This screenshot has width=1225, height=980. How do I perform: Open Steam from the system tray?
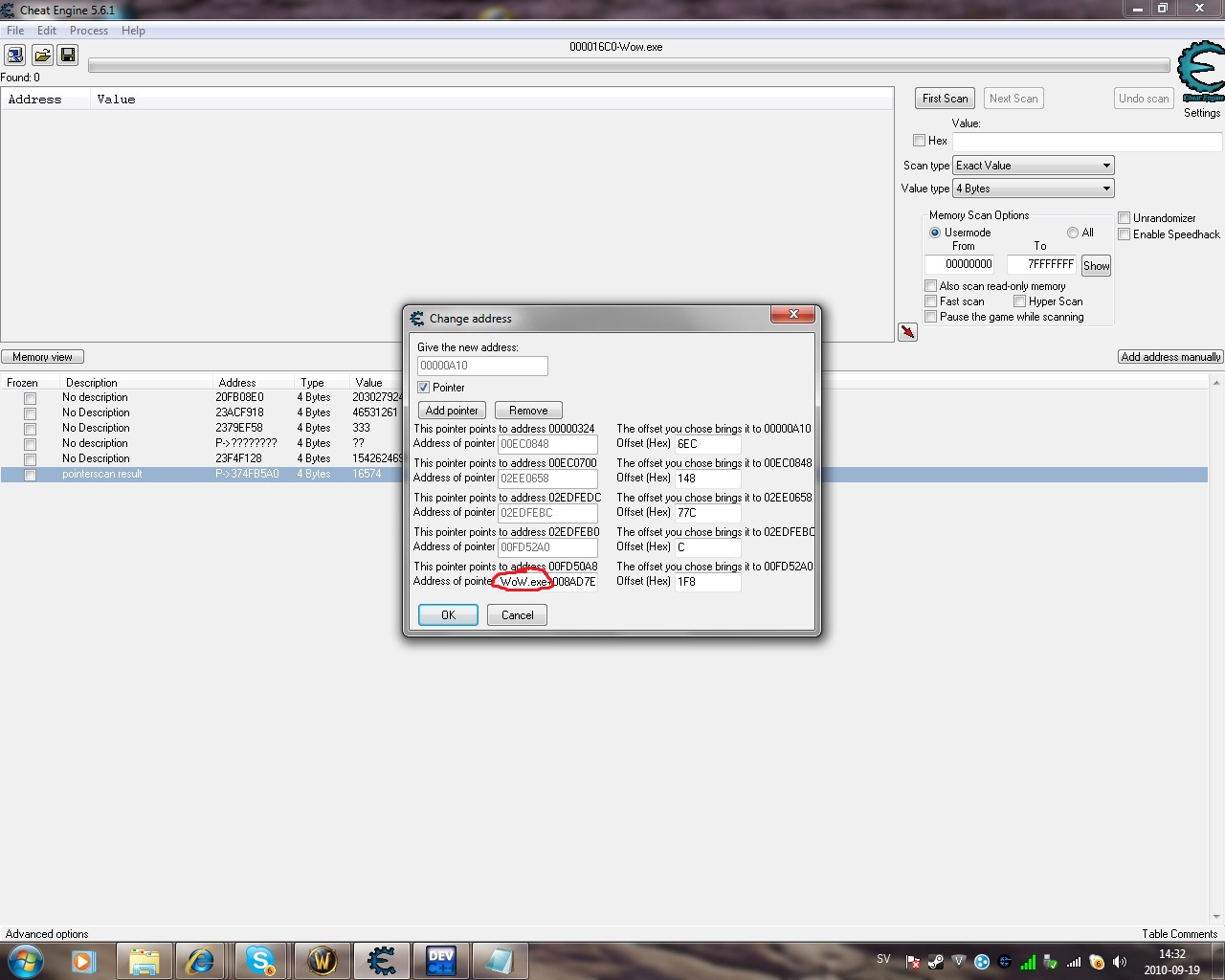[x=935, y=962]
